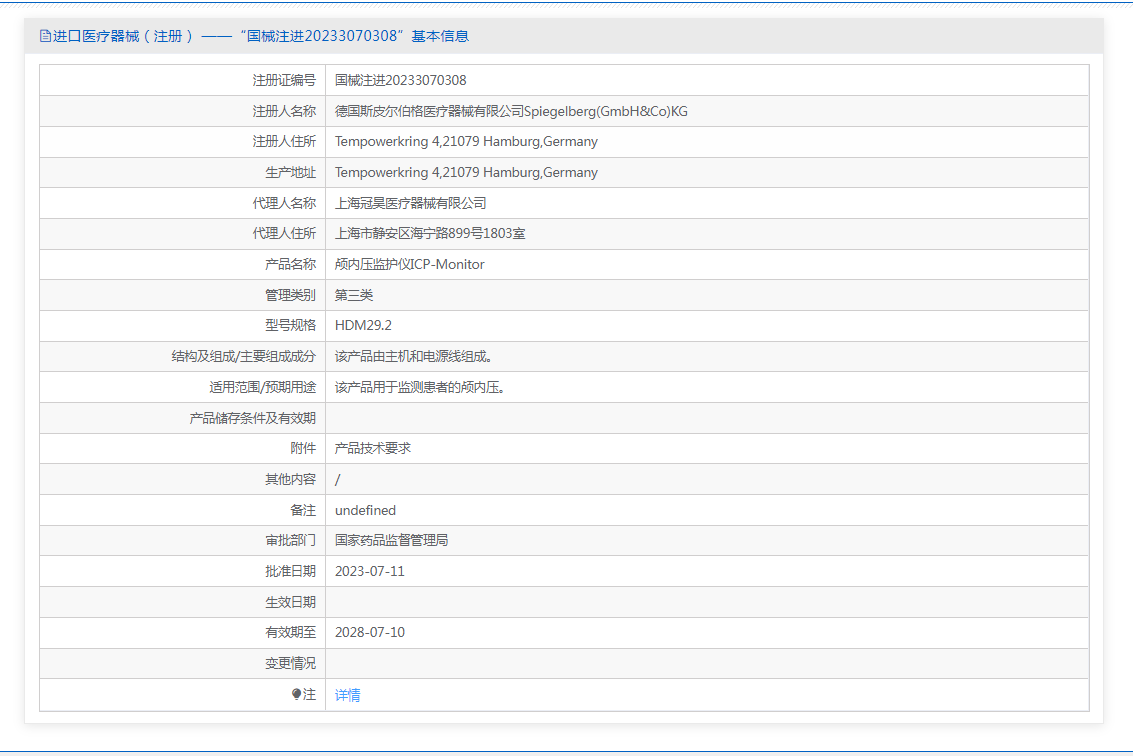
Task: Click agent name 上海冠昊医疗器械有限公司
Action: pyautogui.click(x=410, y=203)
